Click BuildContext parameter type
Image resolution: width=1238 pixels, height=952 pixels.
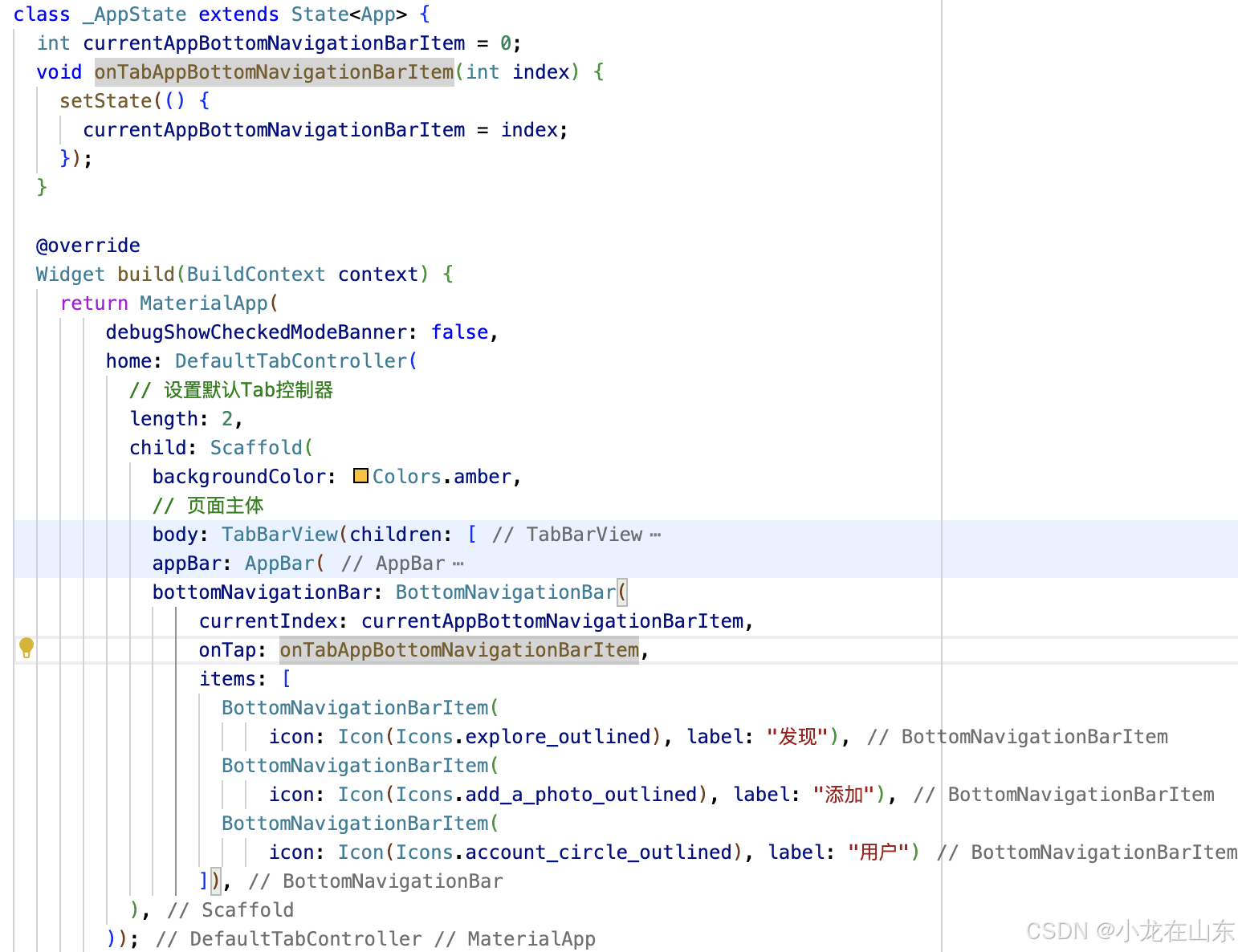click(x=256, y=275)
